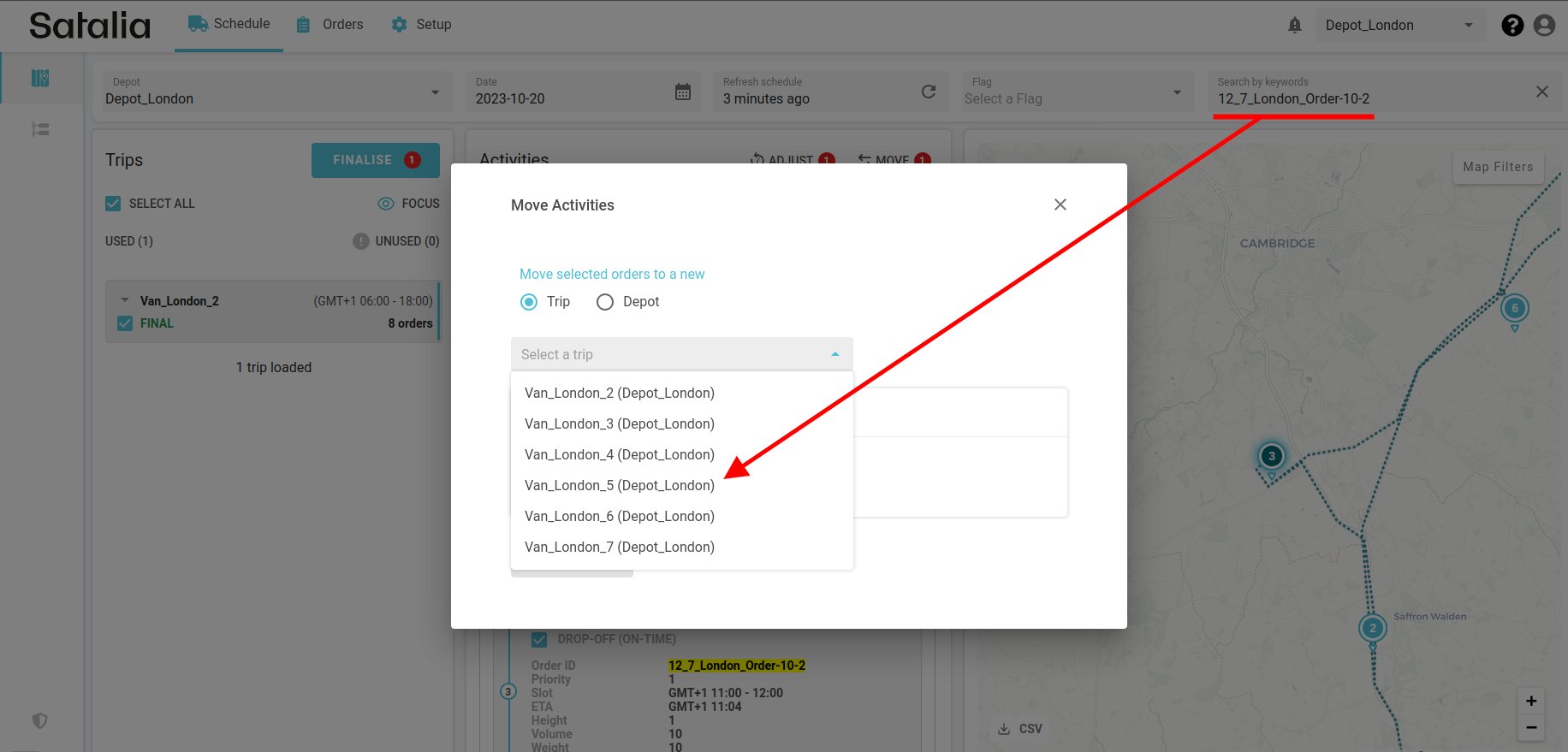Refresh the schedule with reload icon
Image resolution: width=1568 pixels, height=752 pixels.
[x=929, y=92]
